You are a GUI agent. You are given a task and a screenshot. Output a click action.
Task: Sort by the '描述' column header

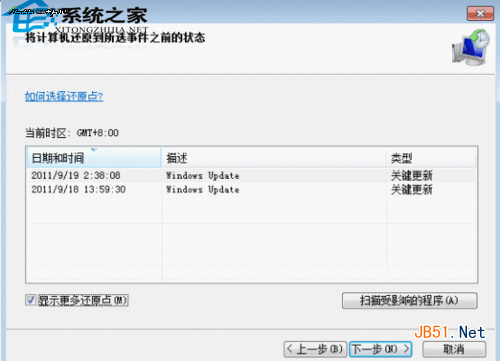tap(274, 158)
